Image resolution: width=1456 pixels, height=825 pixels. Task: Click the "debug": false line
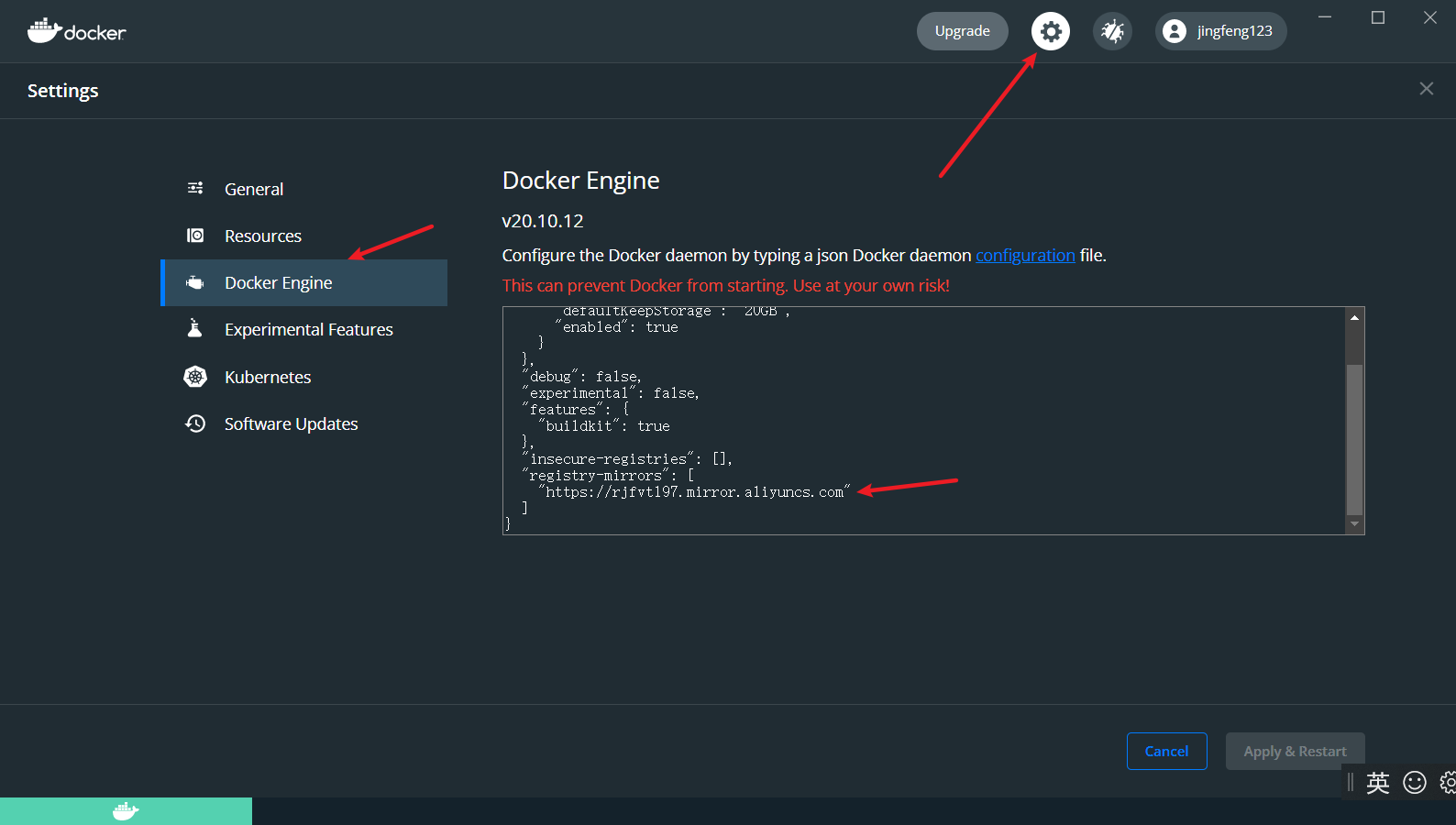(582, 377)
